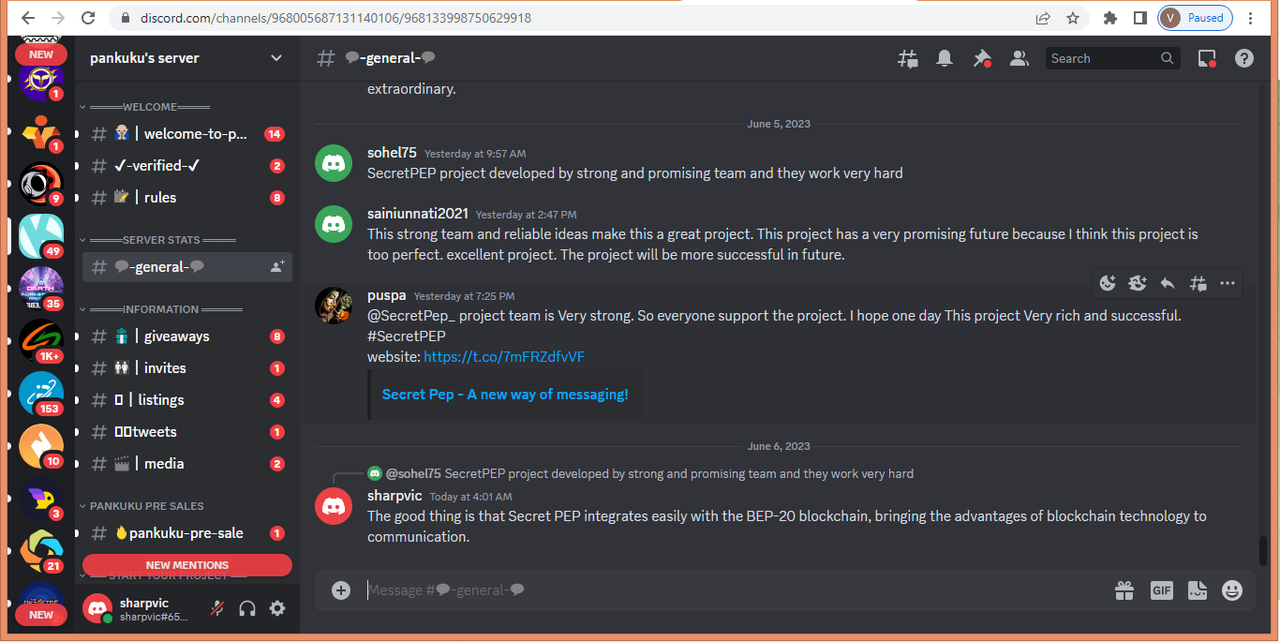This screenshot has width=1280, height=643.
Task: Click the Chrome Paused profile button
Action: pos(1195,18)
